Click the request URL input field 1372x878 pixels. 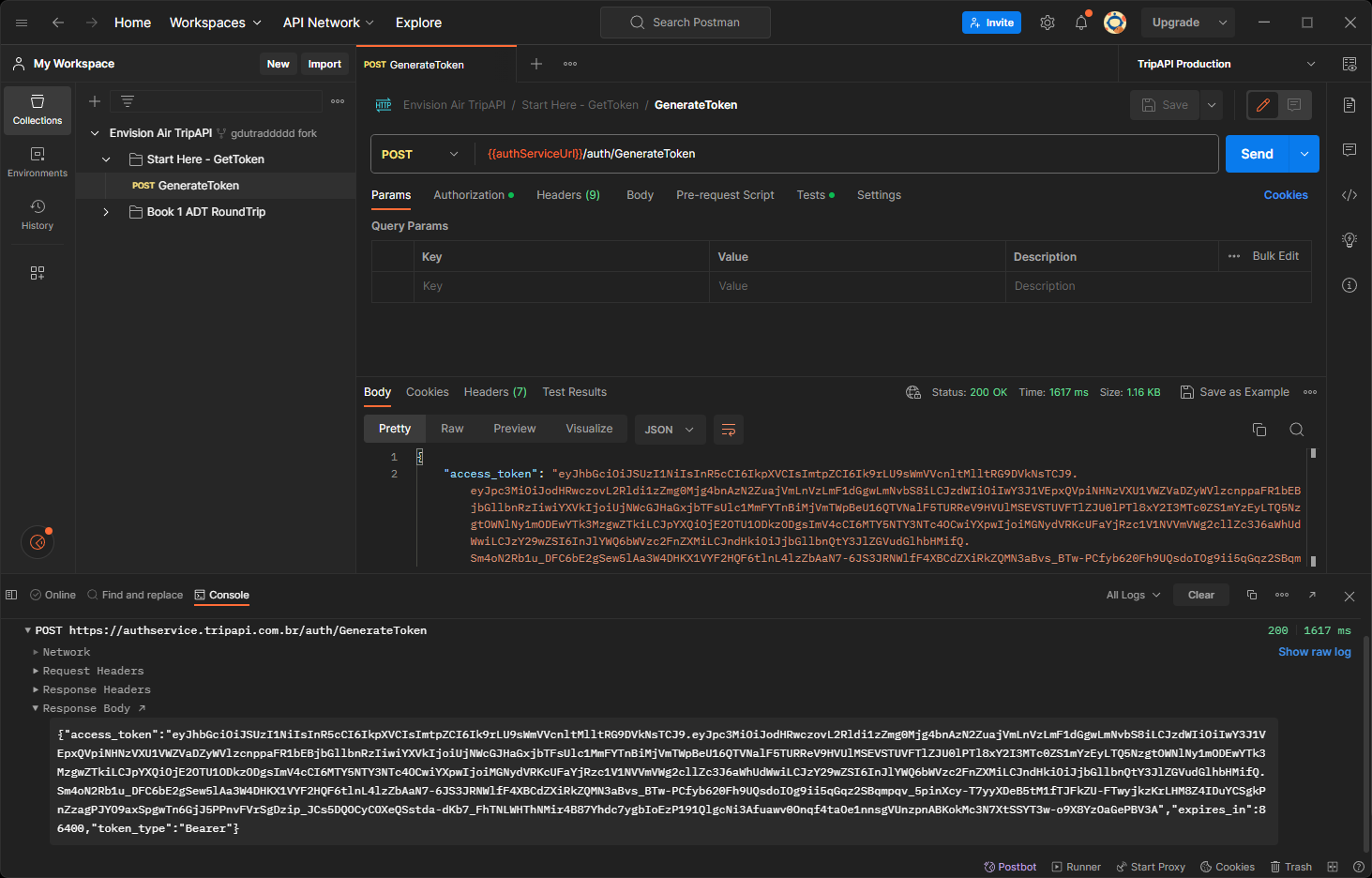[x=844, y=154]
